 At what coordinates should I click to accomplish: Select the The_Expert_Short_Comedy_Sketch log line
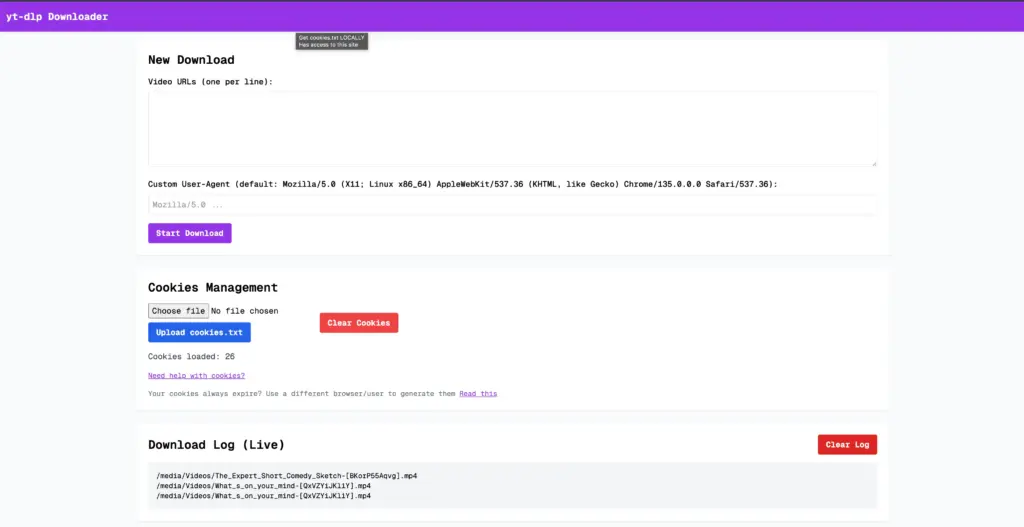pos(287,476)
